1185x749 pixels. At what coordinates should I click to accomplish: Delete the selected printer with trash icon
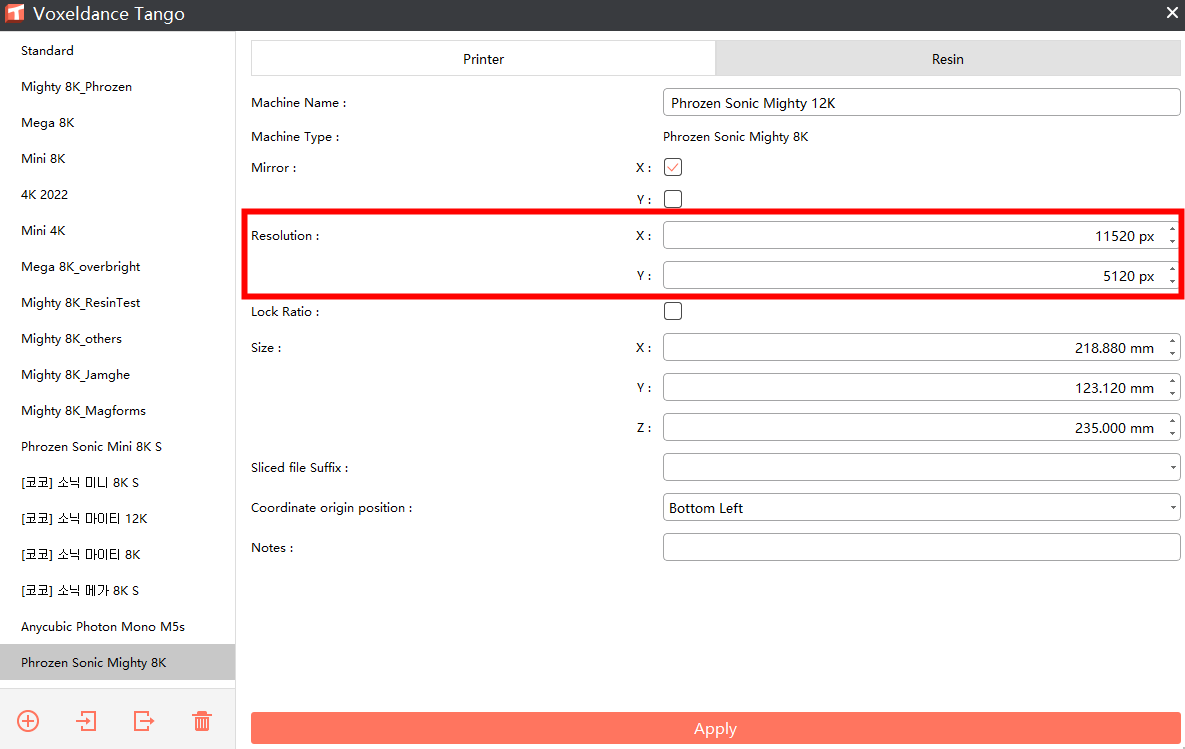click(x=202, y=720)
